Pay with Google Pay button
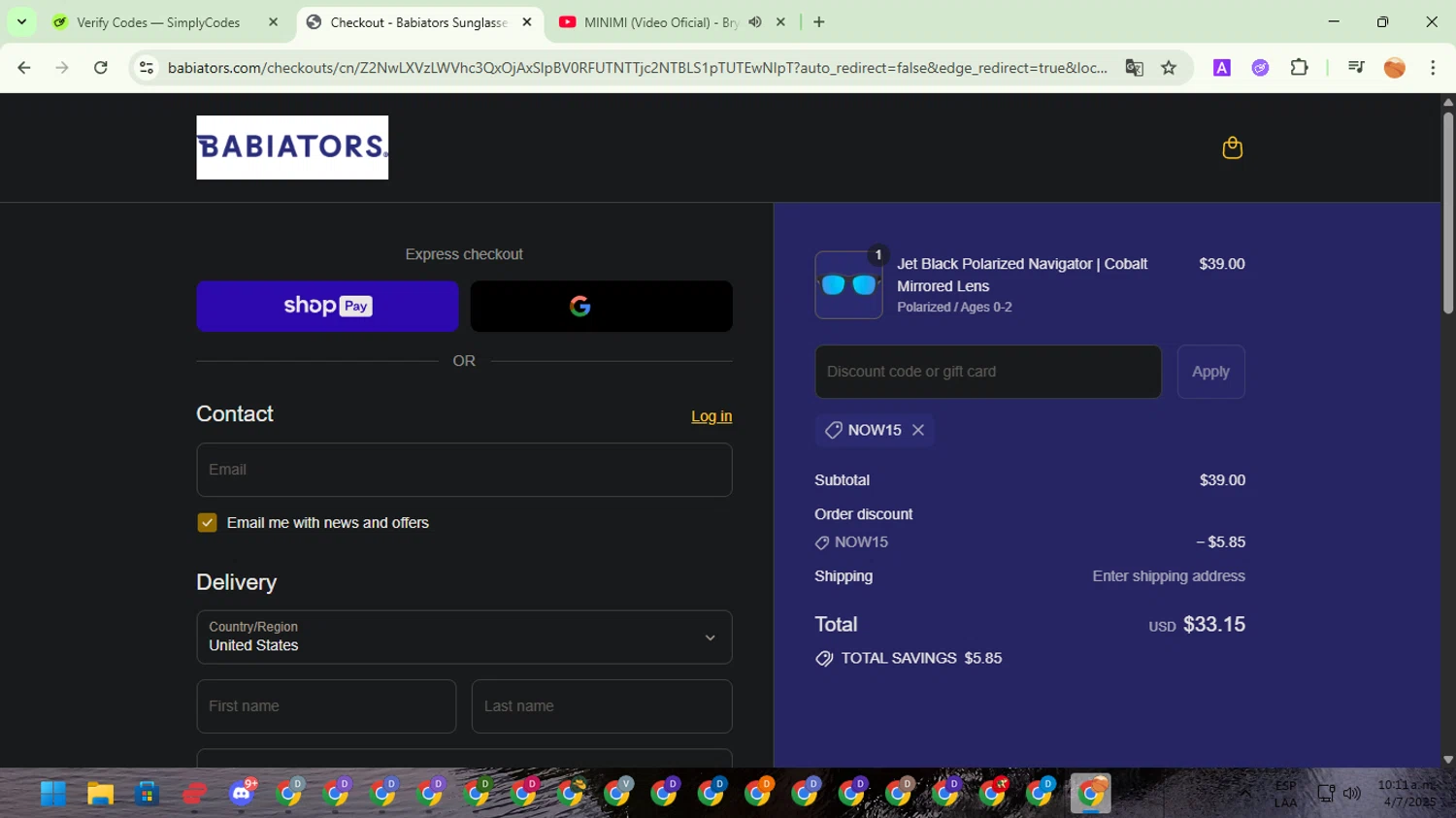The width and height of the screenshot is (1456, 818). click(x=601, y=307)
